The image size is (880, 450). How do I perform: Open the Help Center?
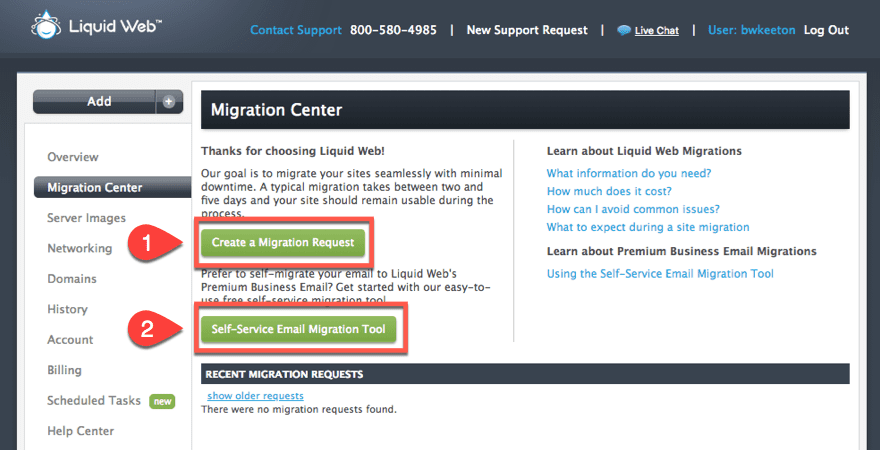80,431
